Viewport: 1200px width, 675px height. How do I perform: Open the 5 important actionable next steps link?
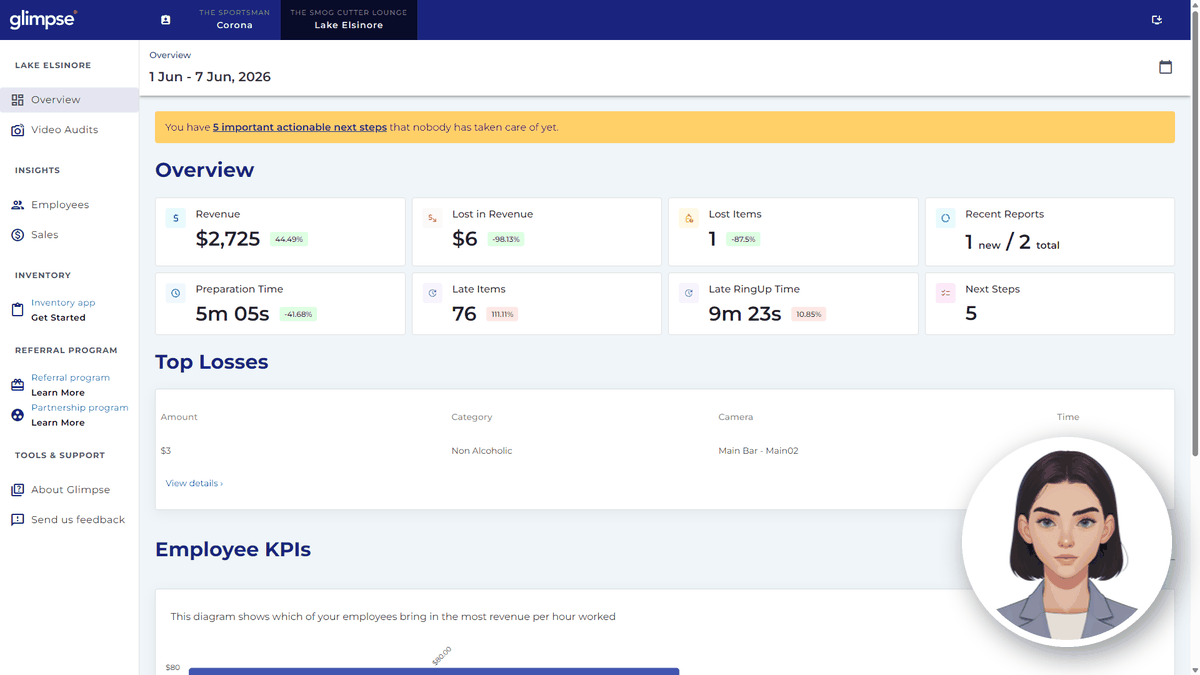(300, 127)
